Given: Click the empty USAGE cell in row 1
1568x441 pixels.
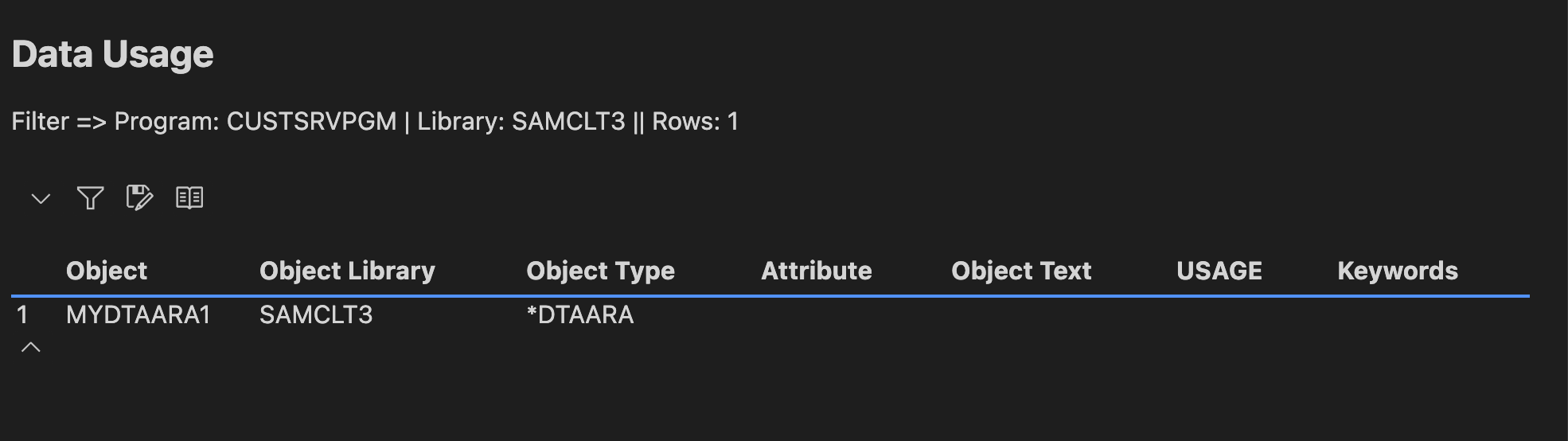Looking at the screenshot, I should pos(1219,315).
